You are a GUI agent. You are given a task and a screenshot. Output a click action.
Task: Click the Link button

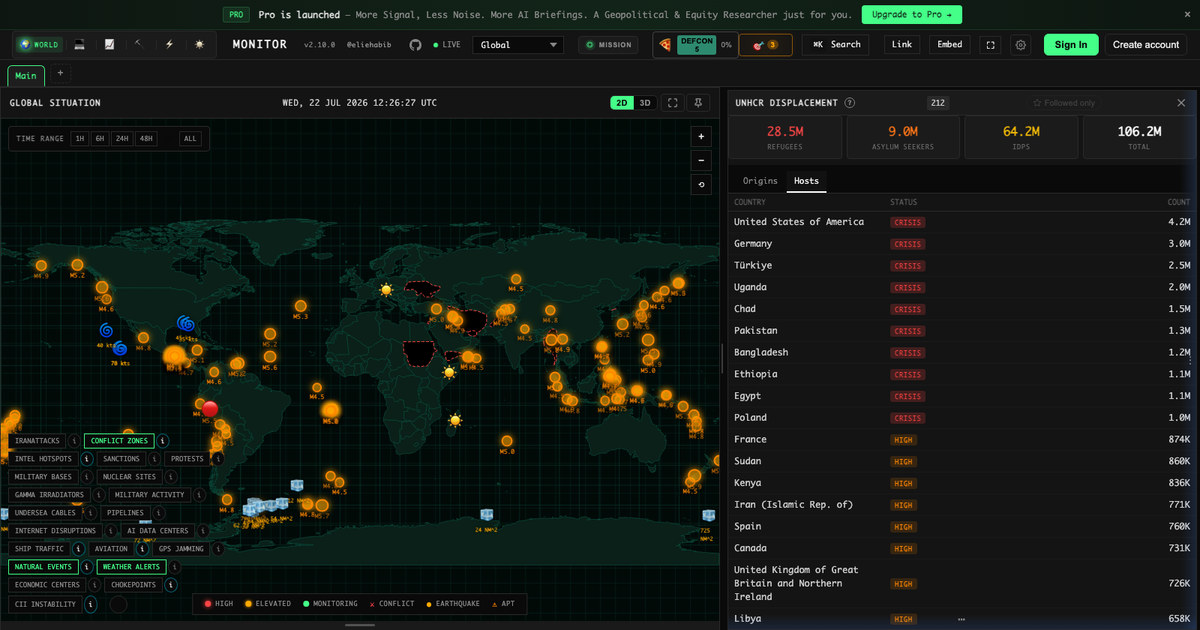coord(902,45)
